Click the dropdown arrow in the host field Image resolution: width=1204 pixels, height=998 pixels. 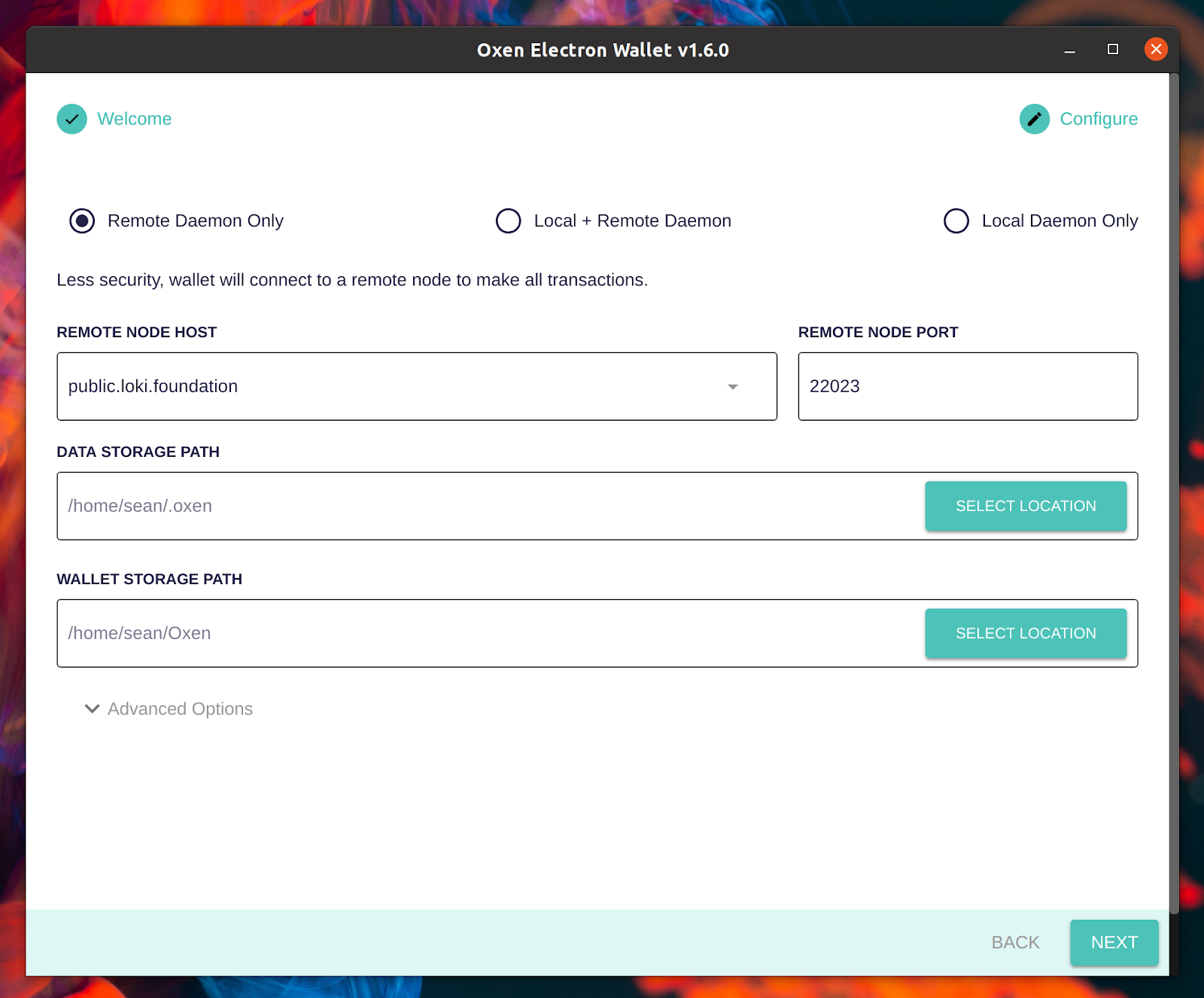(x=733, y=387)
